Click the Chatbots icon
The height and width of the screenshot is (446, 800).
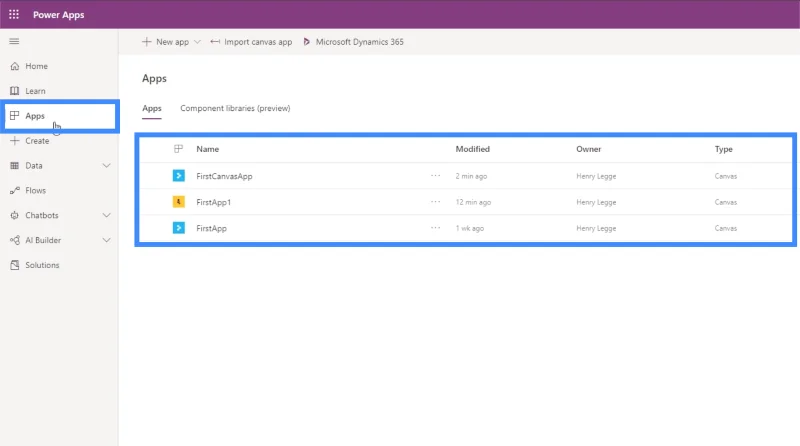point(15,215)
